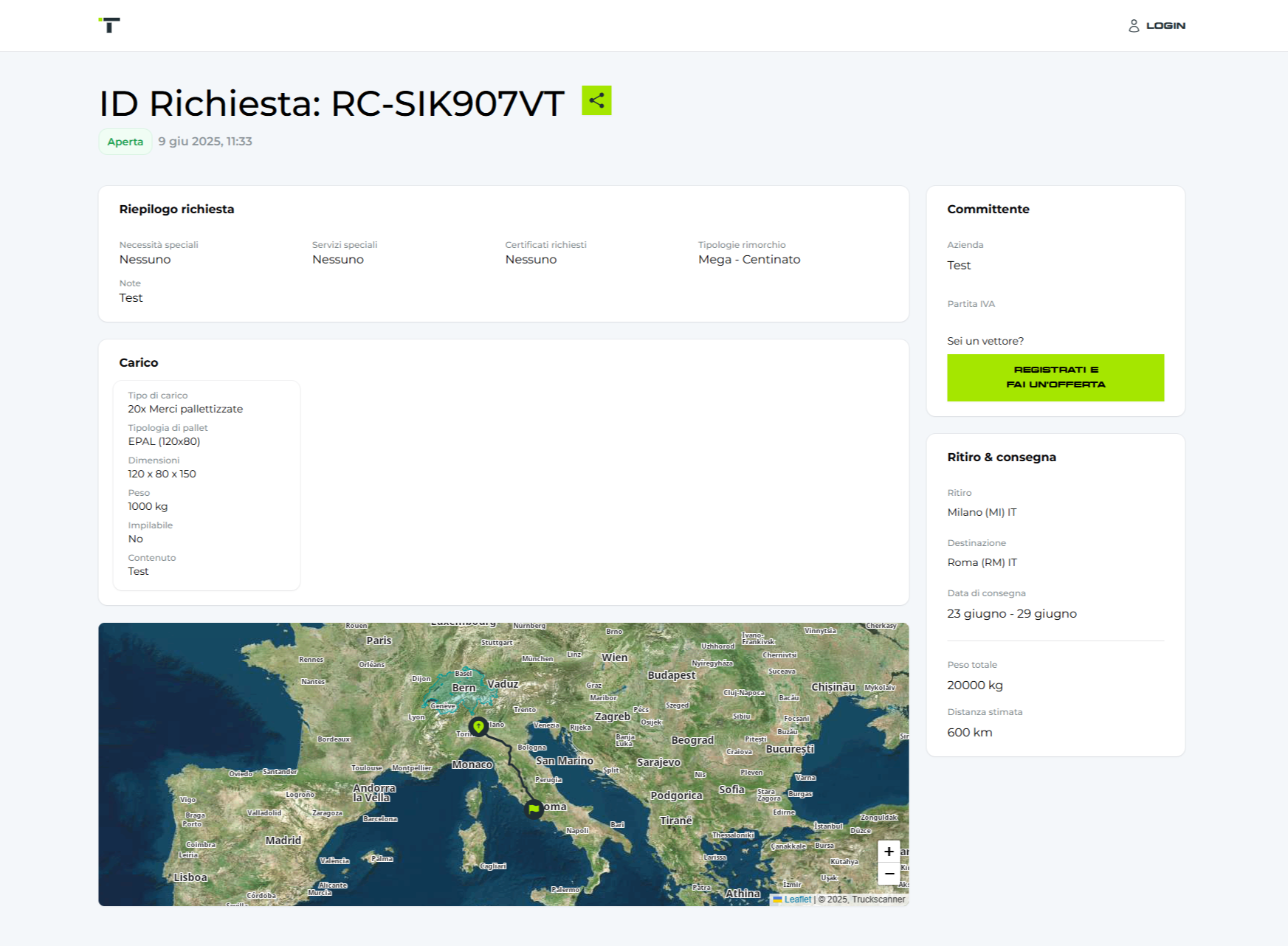Viewport: 1288px width, 946px height.
Task: Open the Leaflet attribution link
Action: point(797,900)
